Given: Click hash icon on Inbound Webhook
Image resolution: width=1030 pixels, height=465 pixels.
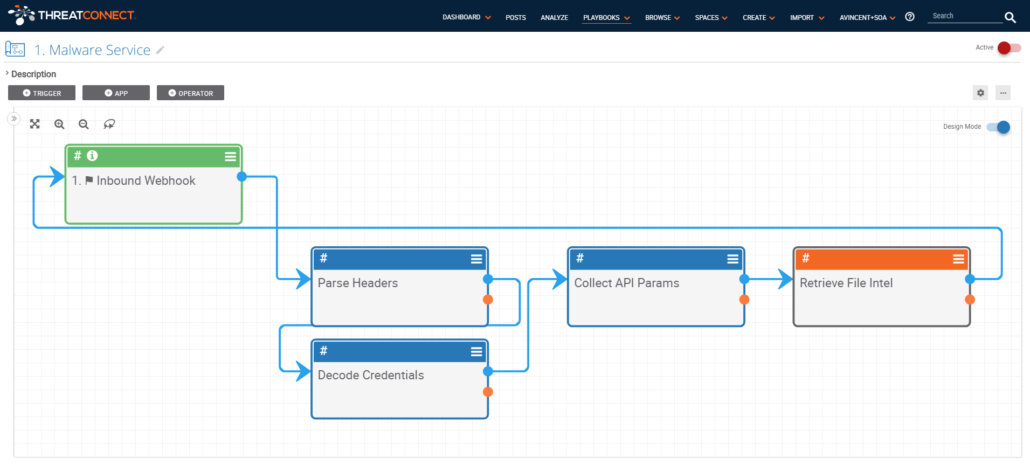Looking at the screenshot, I should click(x=78, y=156).
